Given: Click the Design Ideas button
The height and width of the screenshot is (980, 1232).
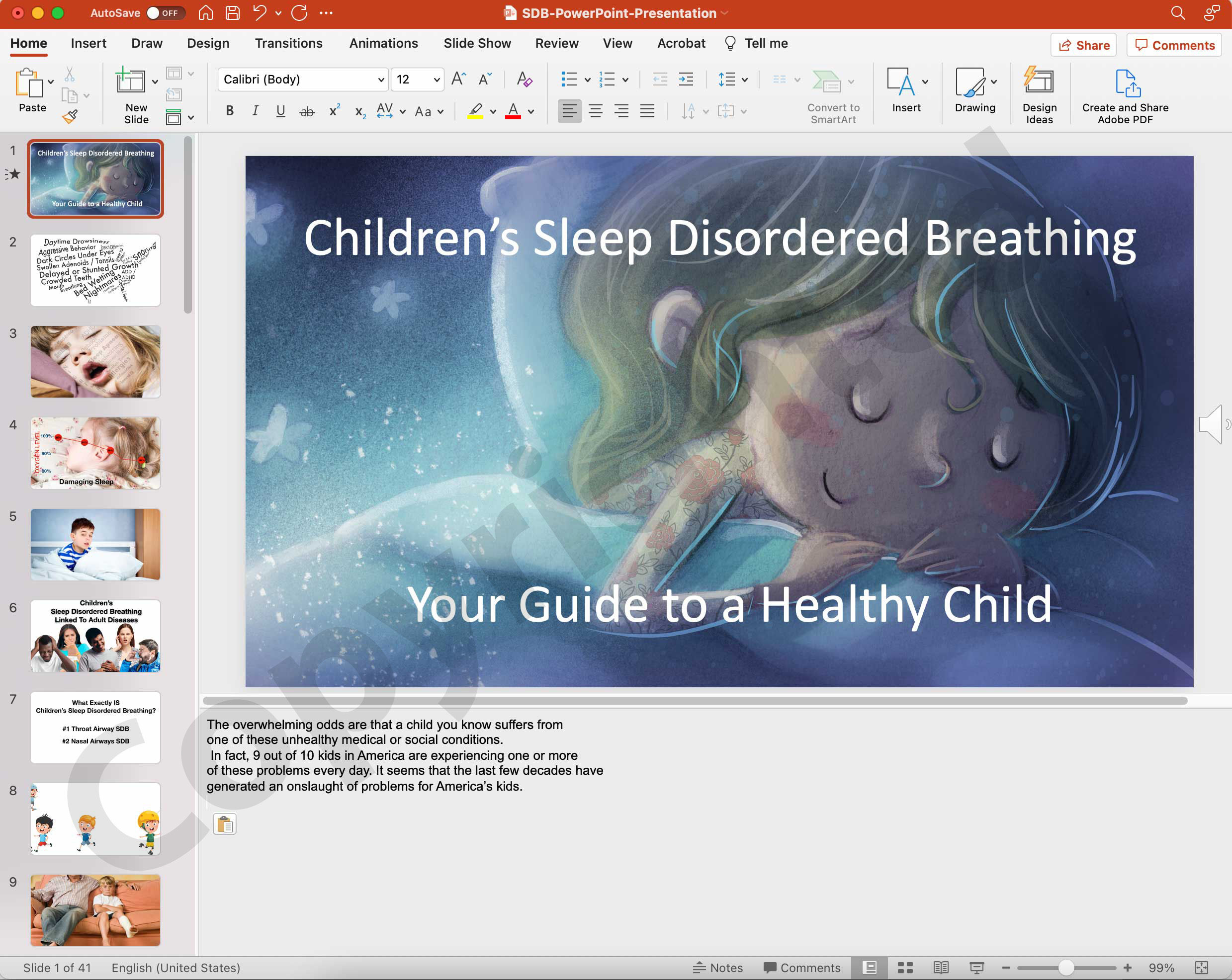Looking at the screenshot, I should [1039, 95].
